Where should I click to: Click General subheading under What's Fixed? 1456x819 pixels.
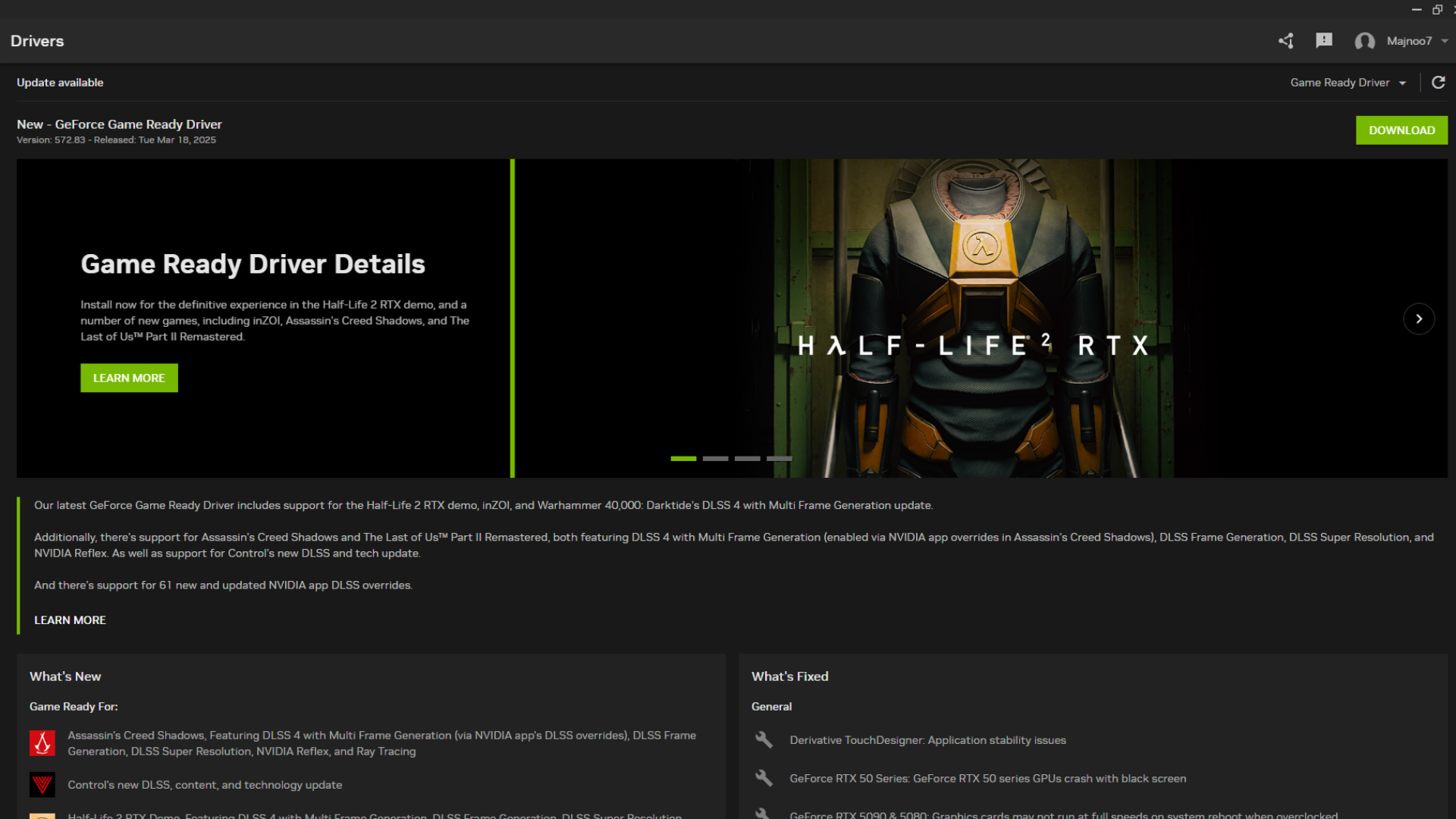(x=771, y=707)
